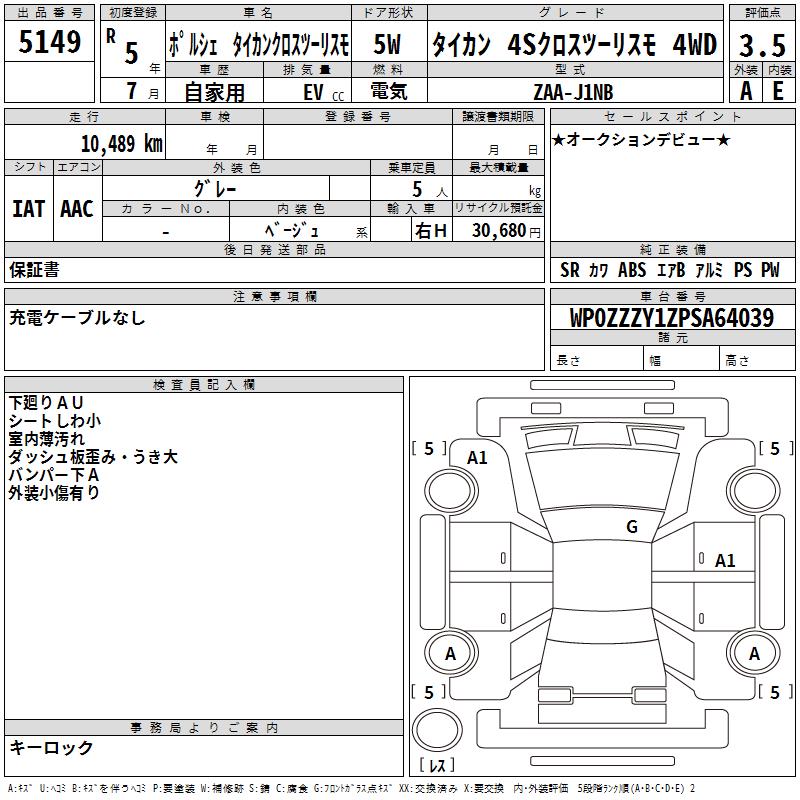Click the grade タイカン 4Sクロスツーリスモ 4WD

574,45
